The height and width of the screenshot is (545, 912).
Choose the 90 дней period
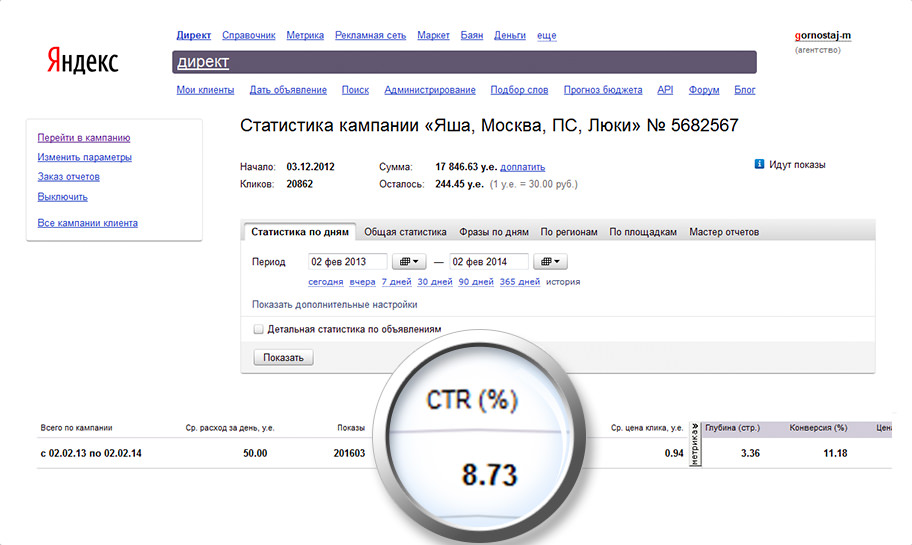coord(476,282)
